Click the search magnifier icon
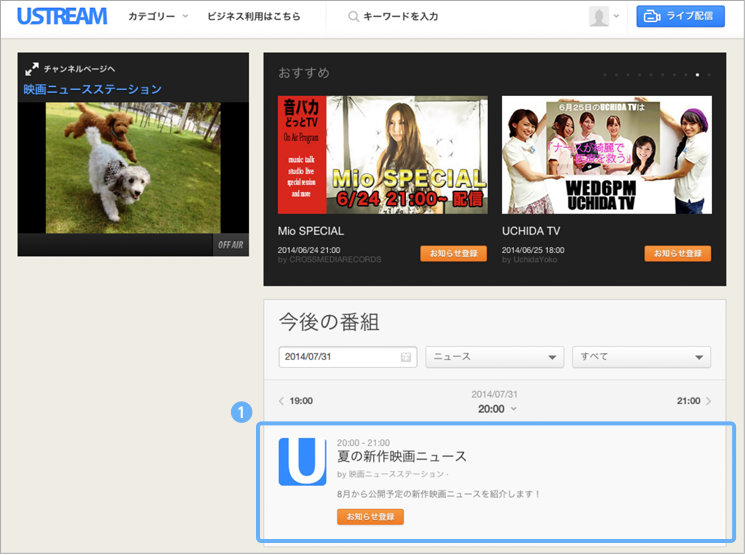The height and width of the screenshot is (555, 745). coord(353,17)
